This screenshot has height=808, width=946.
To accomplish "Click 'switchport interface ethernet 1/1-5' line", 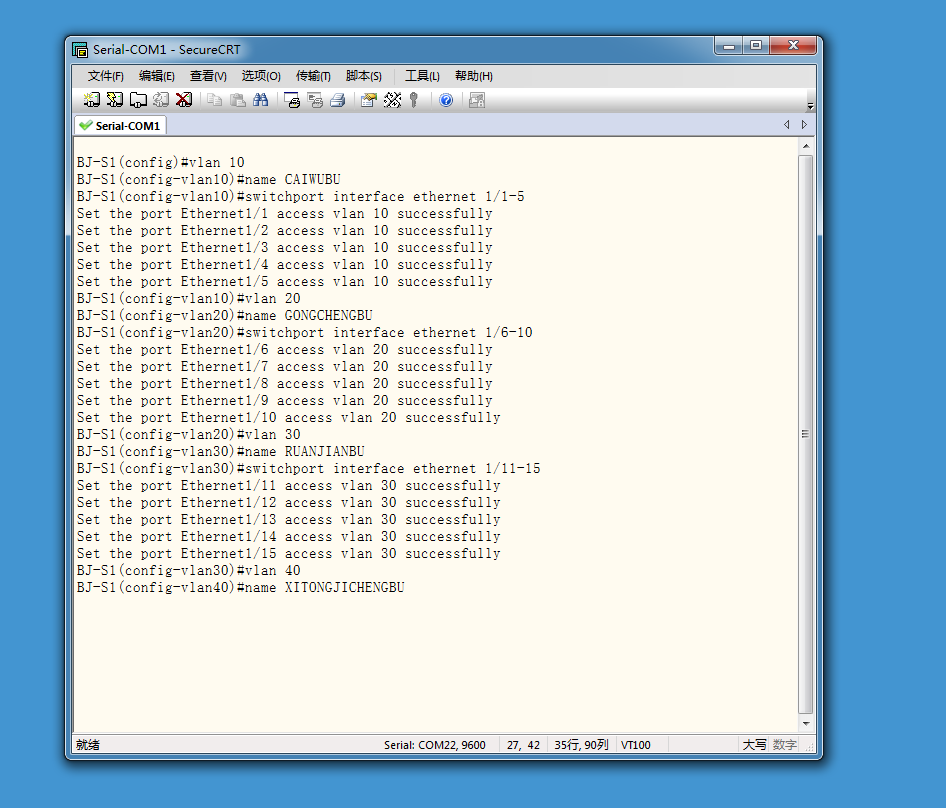I will click(300, 196).
